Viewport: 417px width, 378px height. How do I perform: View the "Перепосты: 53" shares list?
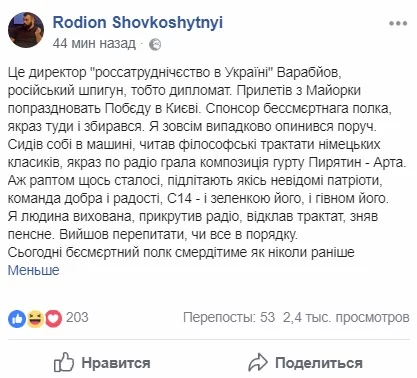pos(229,317)
